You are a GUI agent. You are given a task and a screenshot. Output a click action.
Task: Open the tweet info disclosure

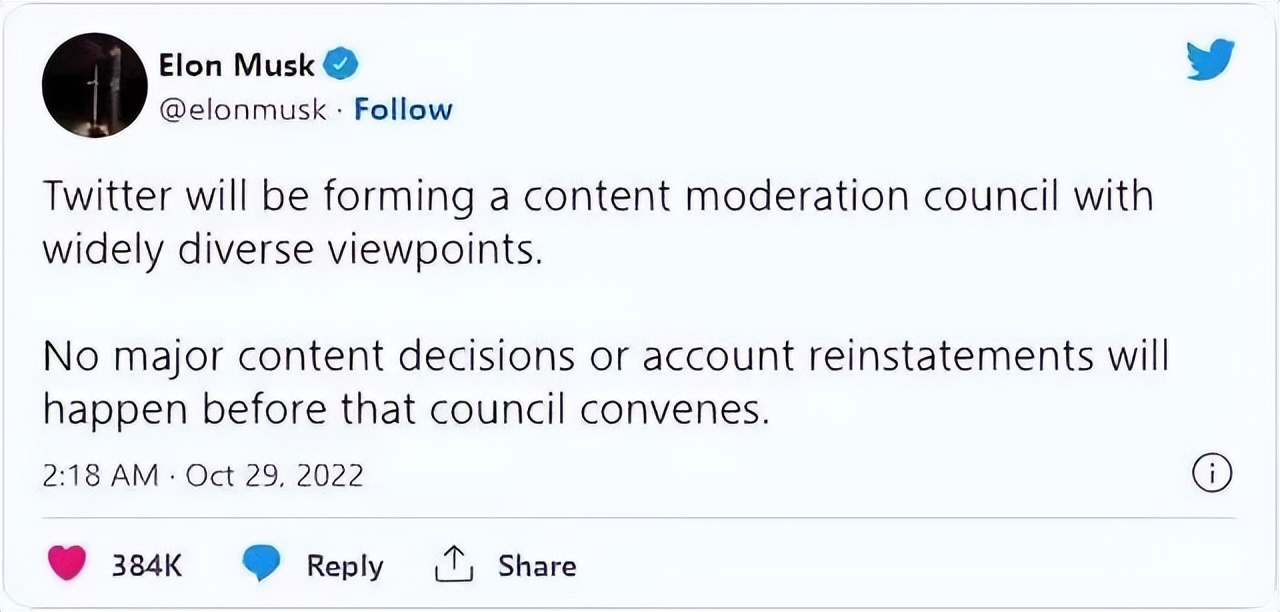[1211, 474]
